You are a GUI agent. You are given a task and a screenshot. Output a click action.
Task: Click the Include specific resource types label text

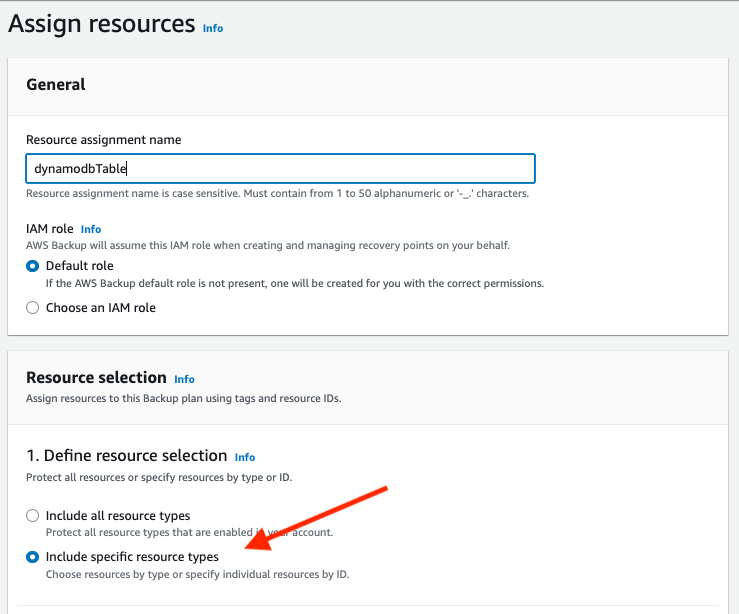click(x=132, y=557)
